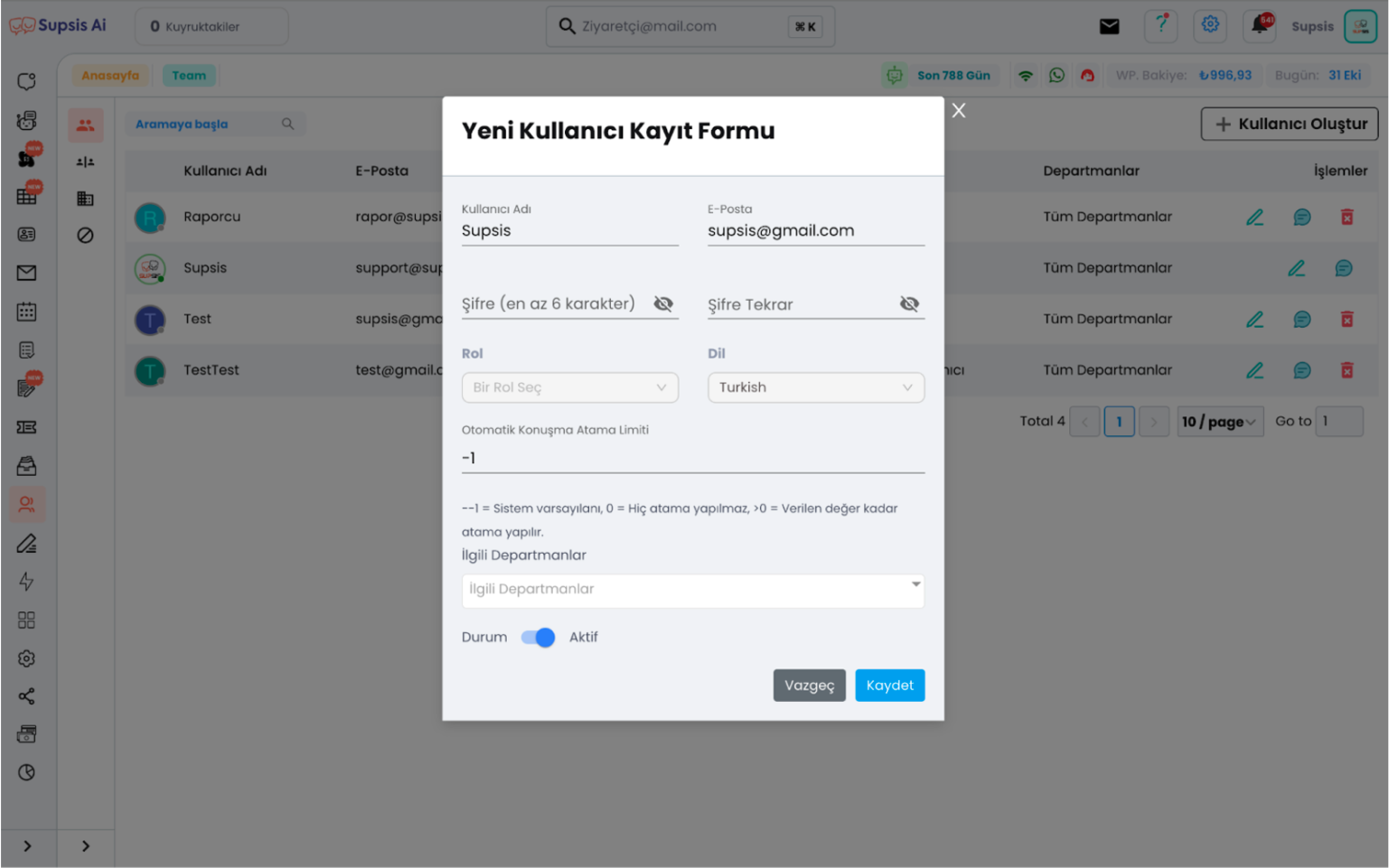1389x868 pixels.
Task: Click edit pencil icon for TestTest user
Action: point(1254,370)
